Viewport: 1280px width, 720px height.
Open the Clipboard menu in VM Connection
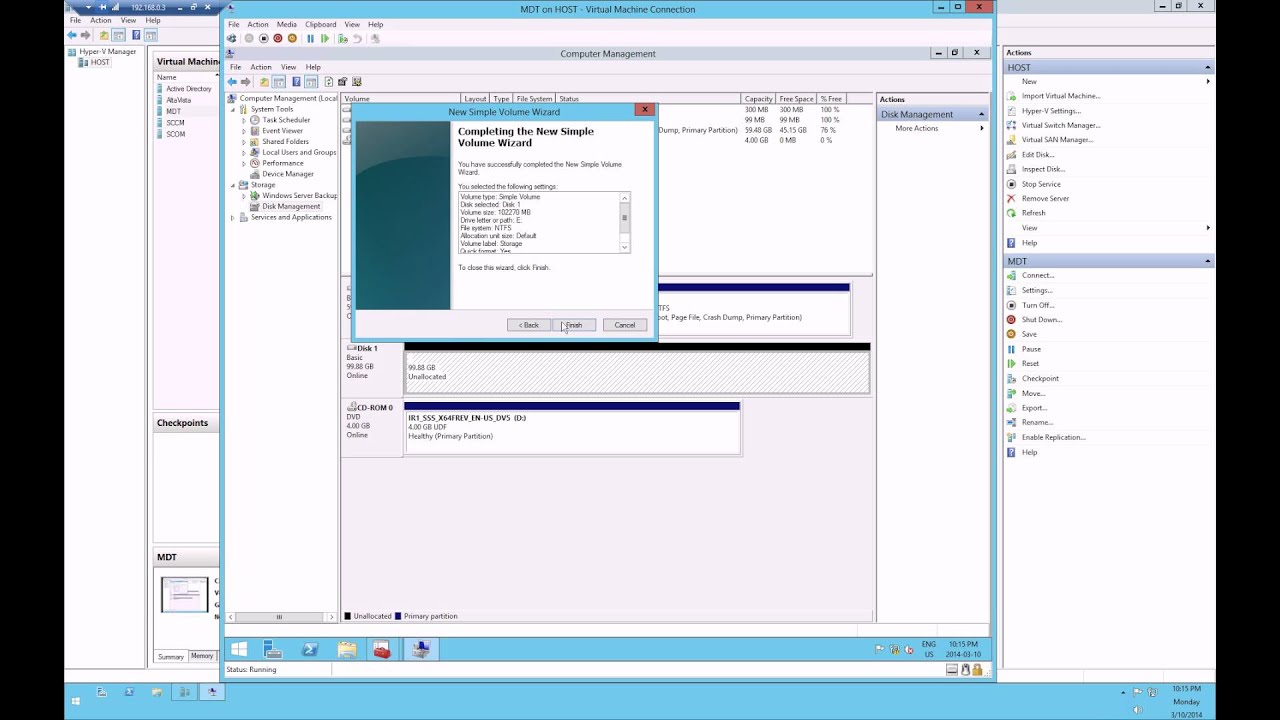coord(320,24)
